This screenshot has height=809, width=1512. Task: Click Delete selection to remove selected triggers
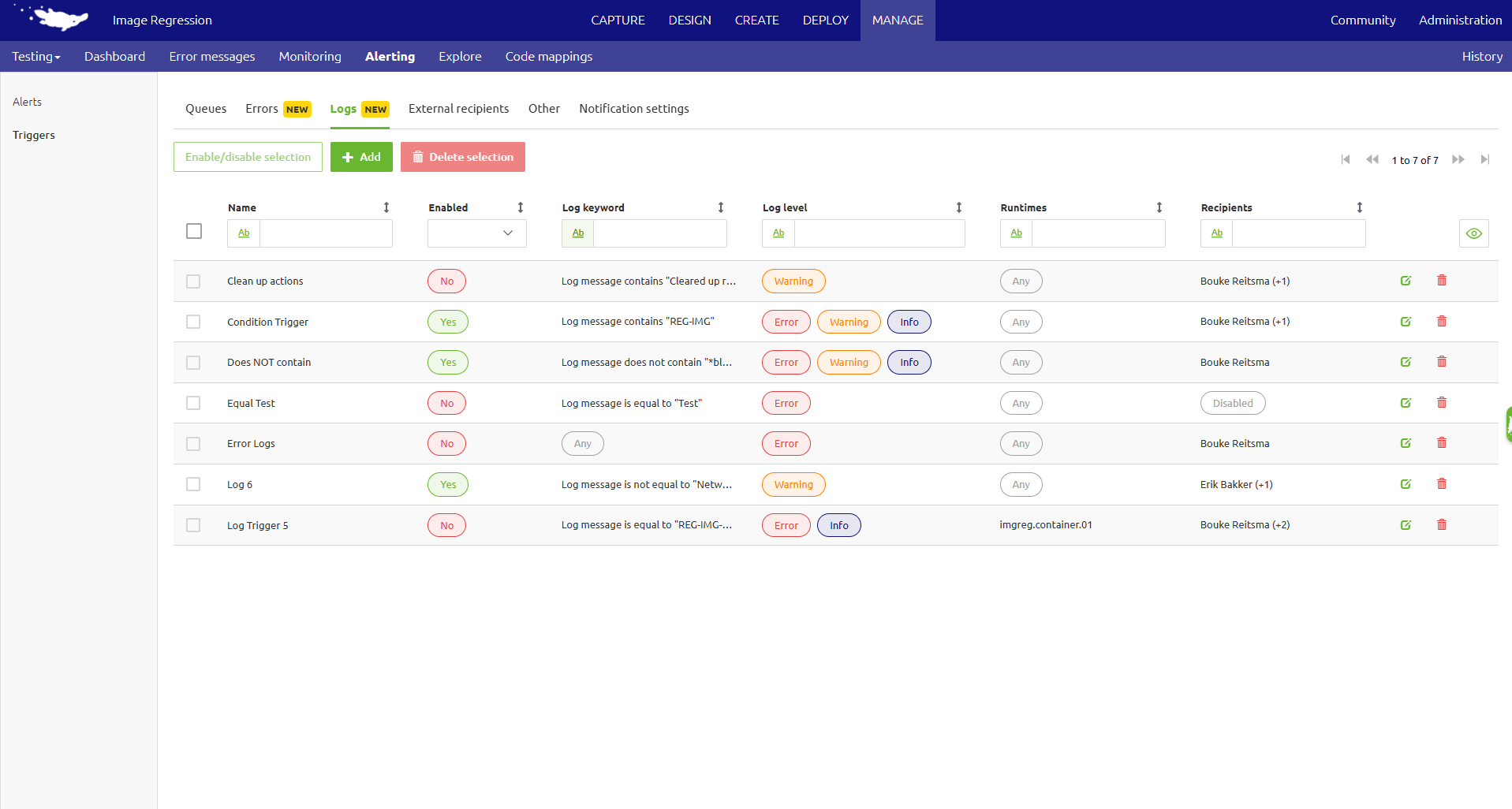point(462,156)
